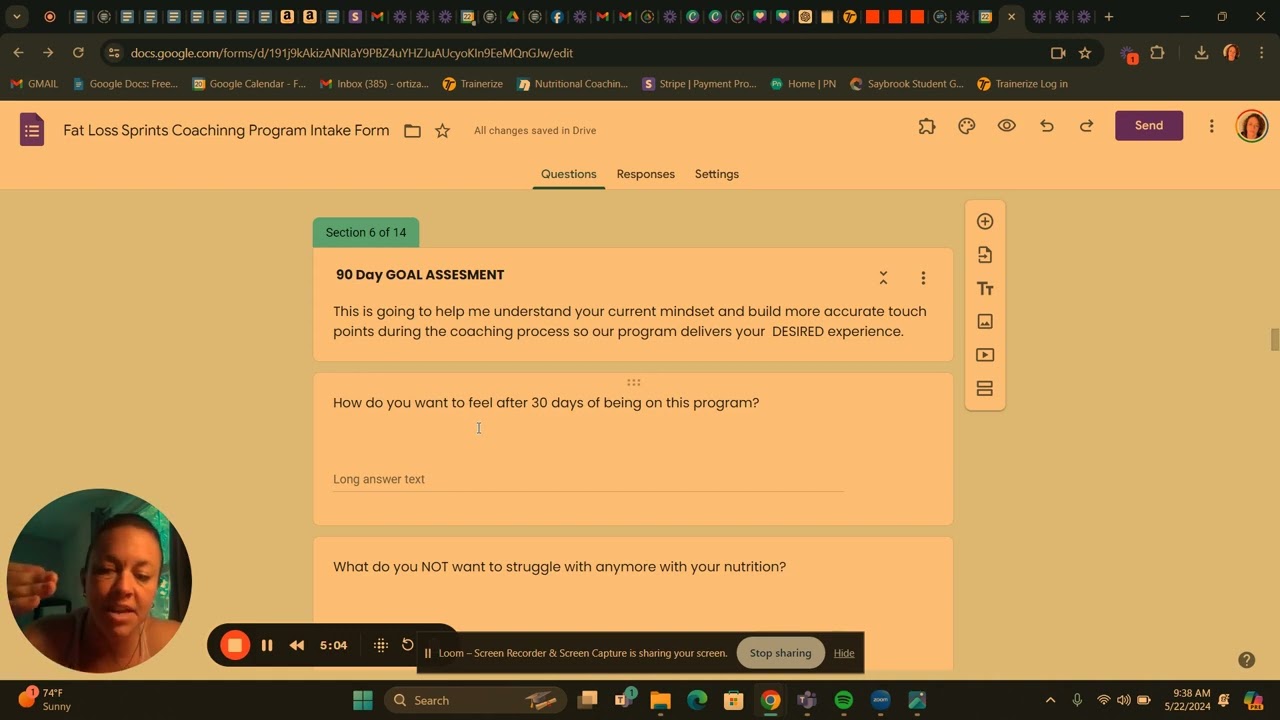Collapse the 90 Day GOAL ASSESMENT section
Viewport: 1280px width, 720px height.
pyautogui.click(x=883, y=277)
